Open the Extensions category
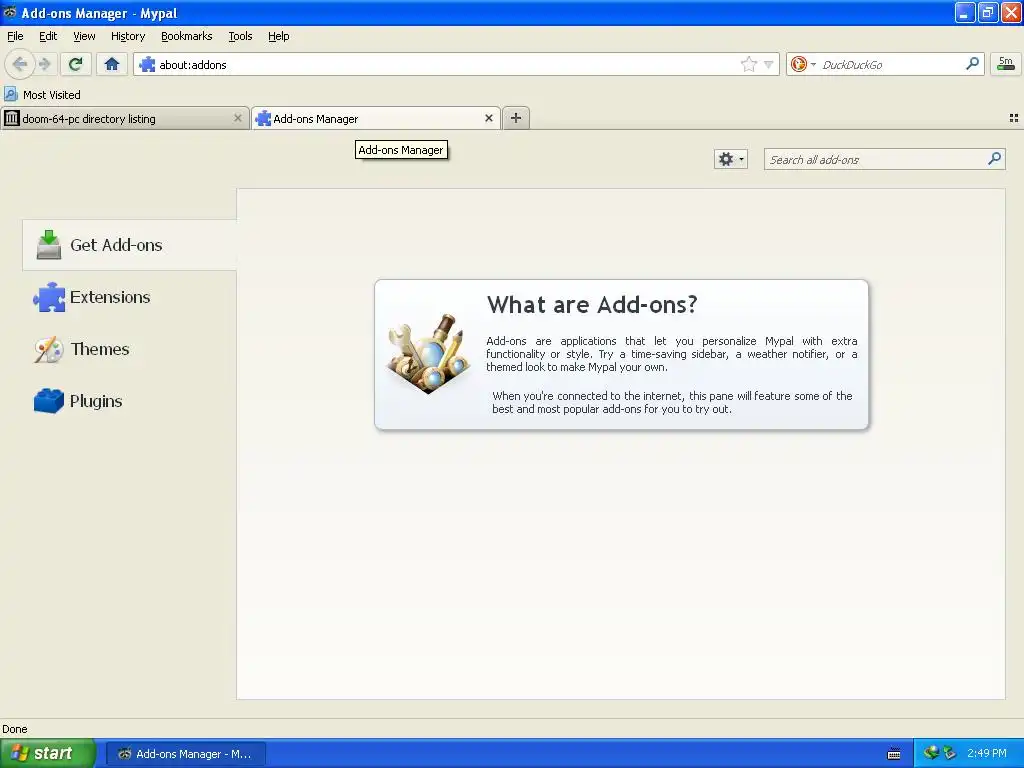This screenshot has height=768, width=1024. 129,297
